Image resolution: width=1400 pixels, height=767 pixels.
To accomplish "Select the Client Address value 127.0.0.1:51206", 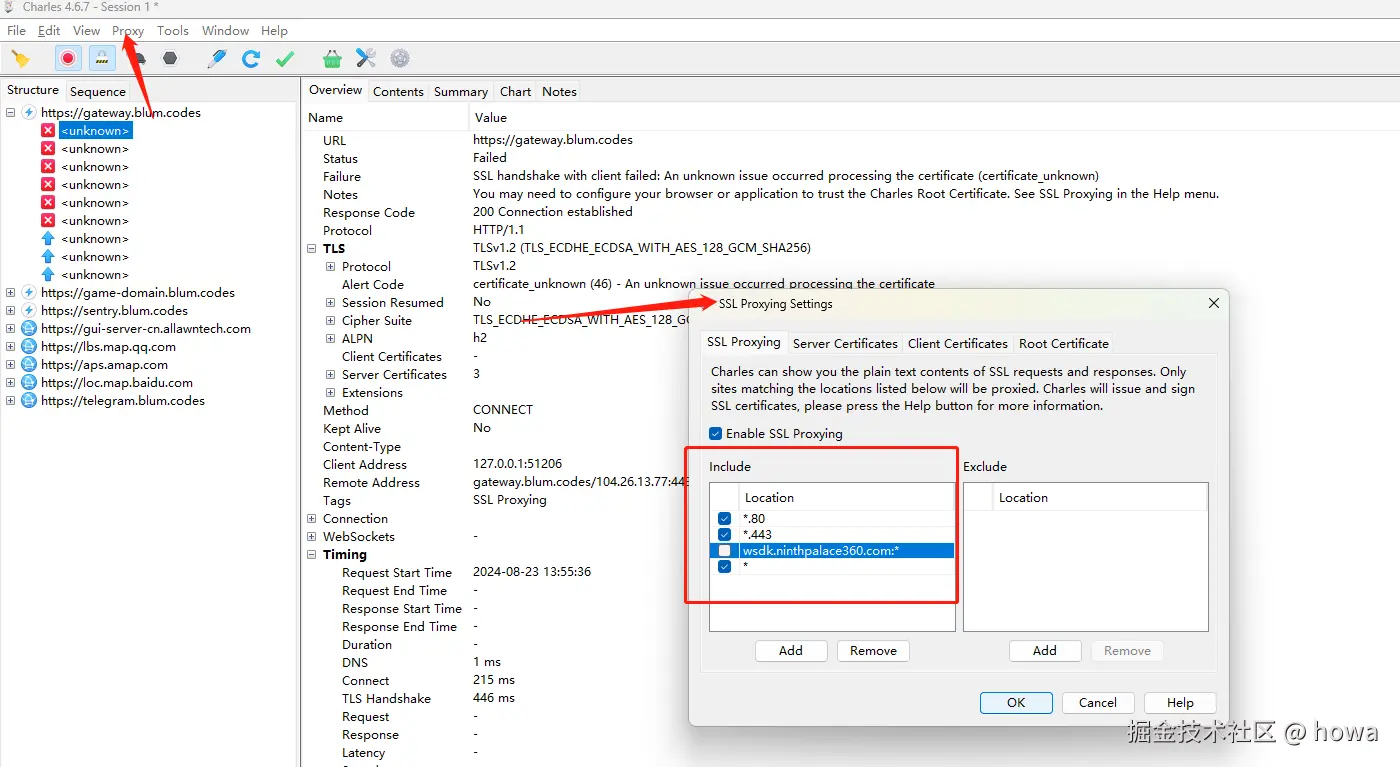I will (518, 464).
